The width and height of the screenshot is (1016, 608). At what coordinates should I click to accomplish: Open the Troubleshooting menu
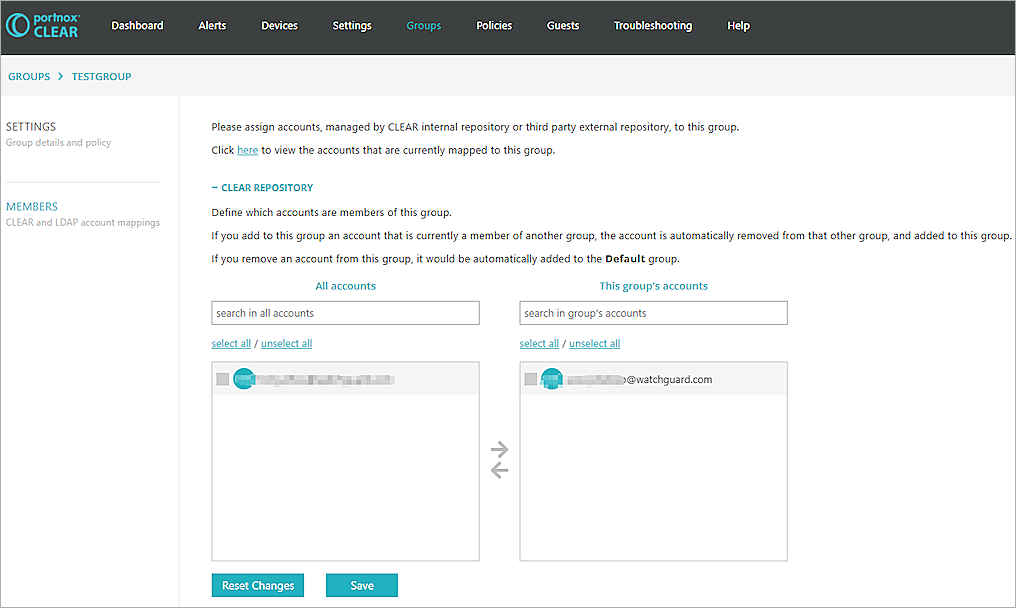(652, 26)
